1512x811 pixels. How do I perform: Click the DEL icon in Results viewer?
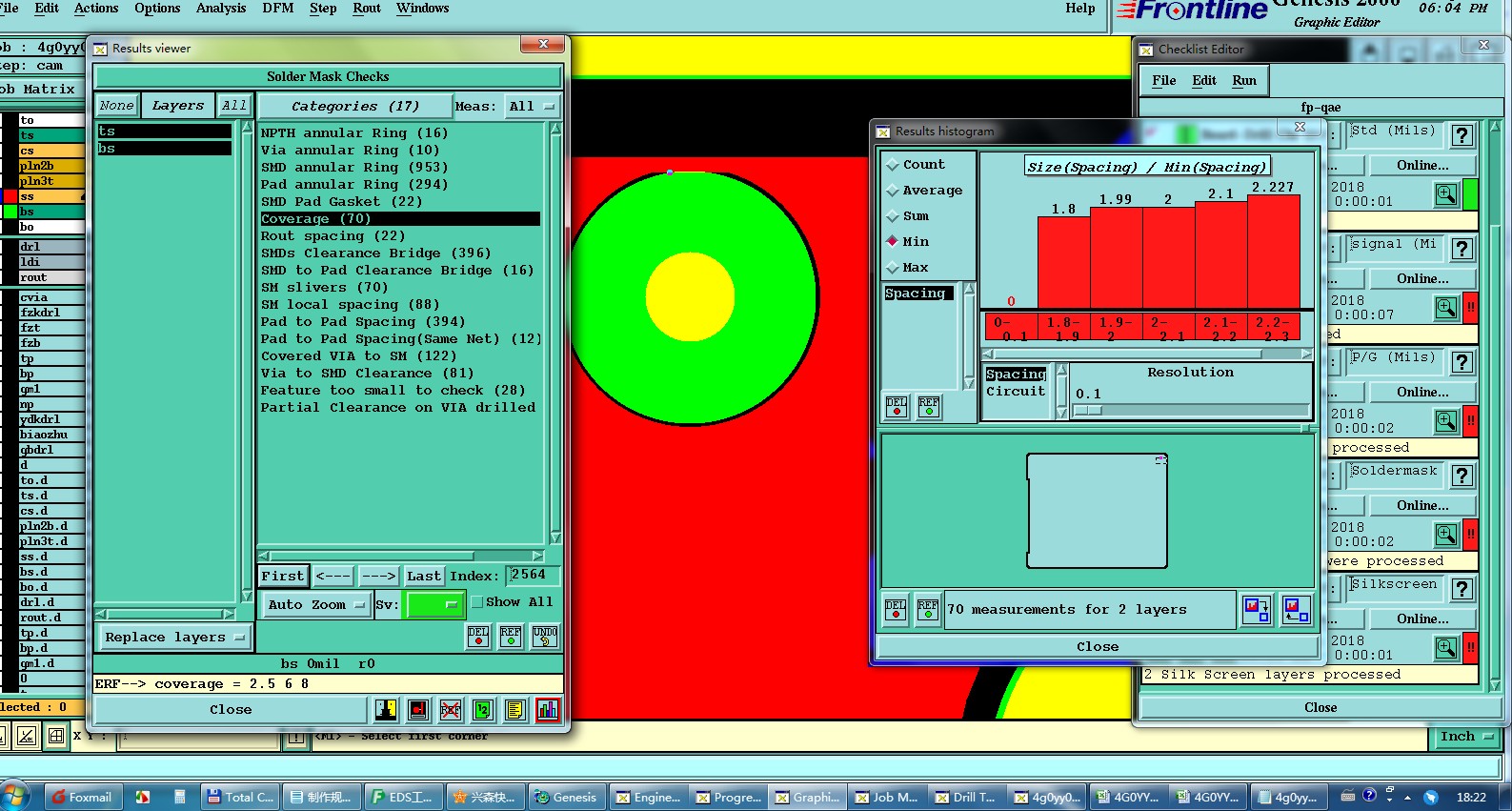click(x=478, y=636)
